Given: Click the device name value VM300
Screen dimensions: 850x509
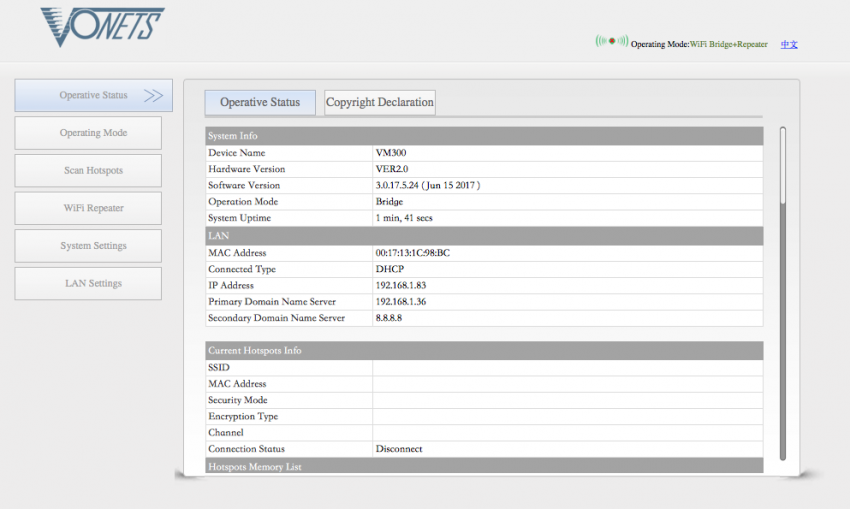Looking at the screenshot, I should [391, 153].
